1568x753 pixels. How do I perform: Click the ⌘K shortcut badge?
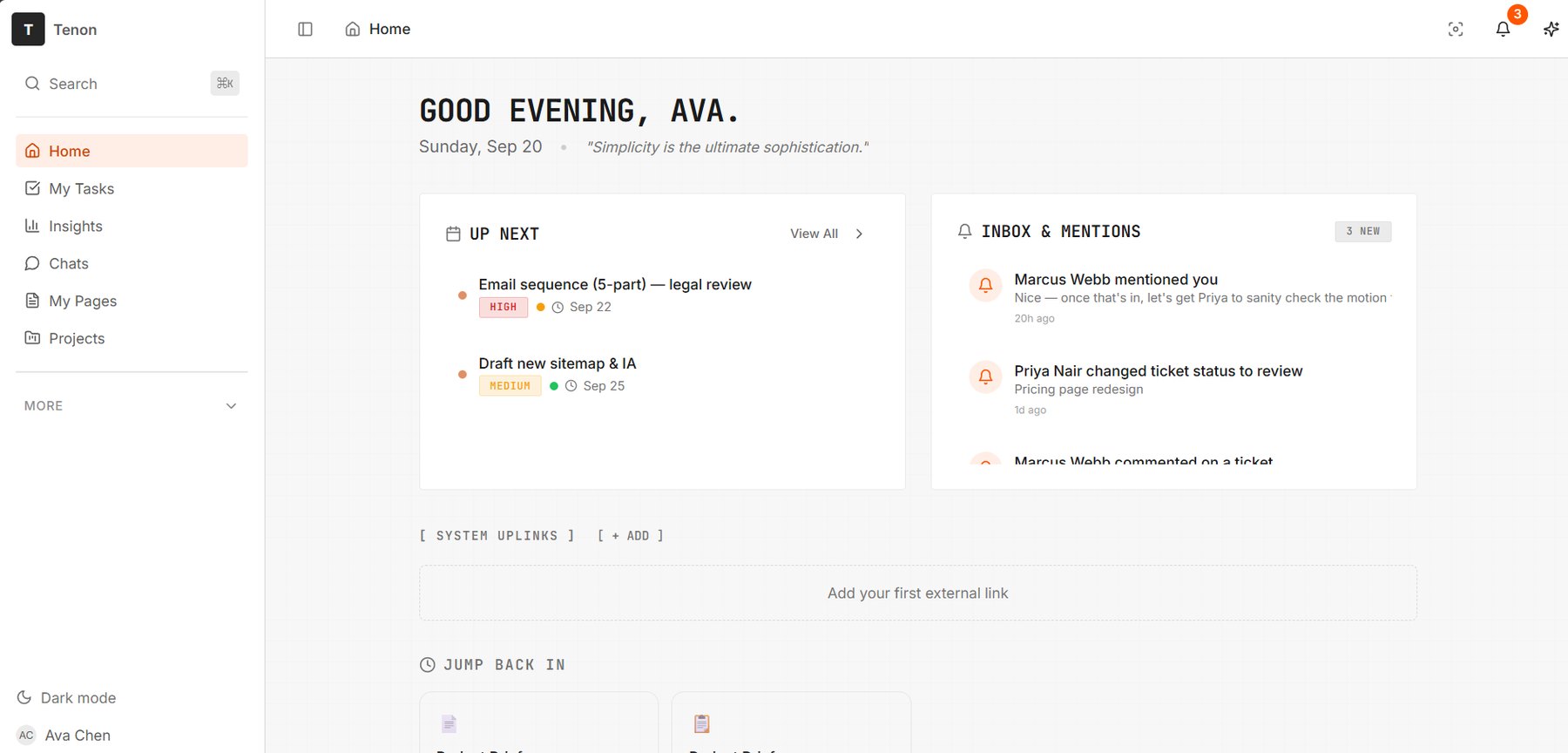click(x=225, y=83)
